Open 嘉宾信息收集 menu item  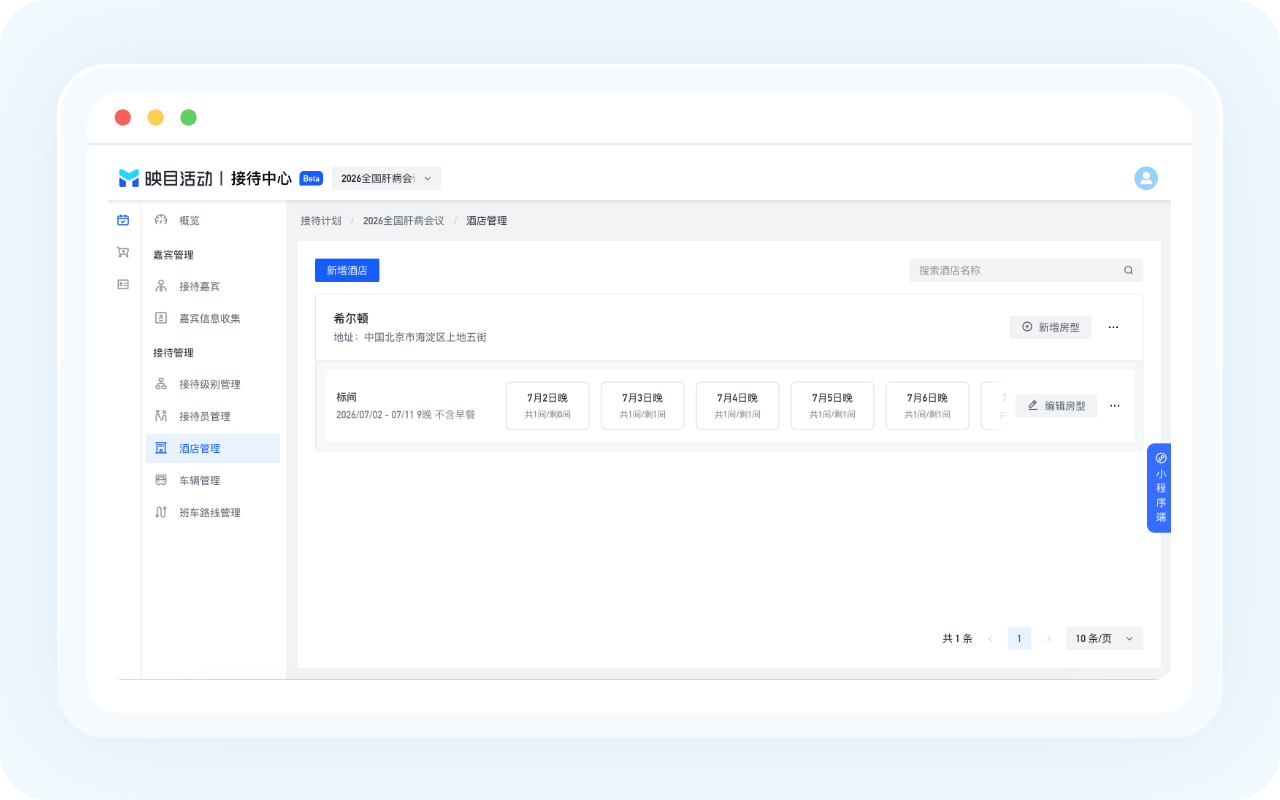[x=213, y=318]
